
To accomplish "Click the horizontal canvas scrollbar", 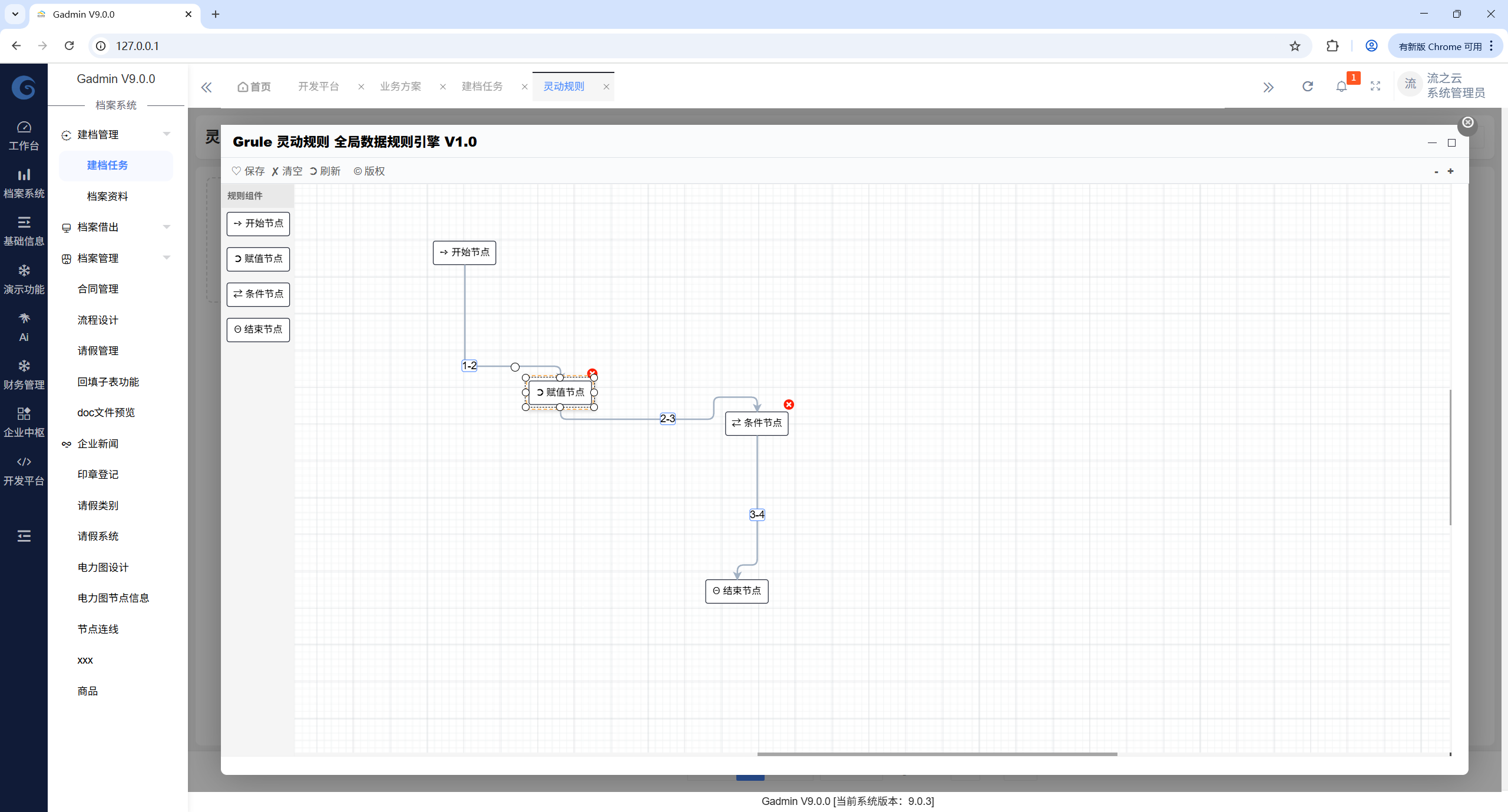I will click(x=937, y=754).
